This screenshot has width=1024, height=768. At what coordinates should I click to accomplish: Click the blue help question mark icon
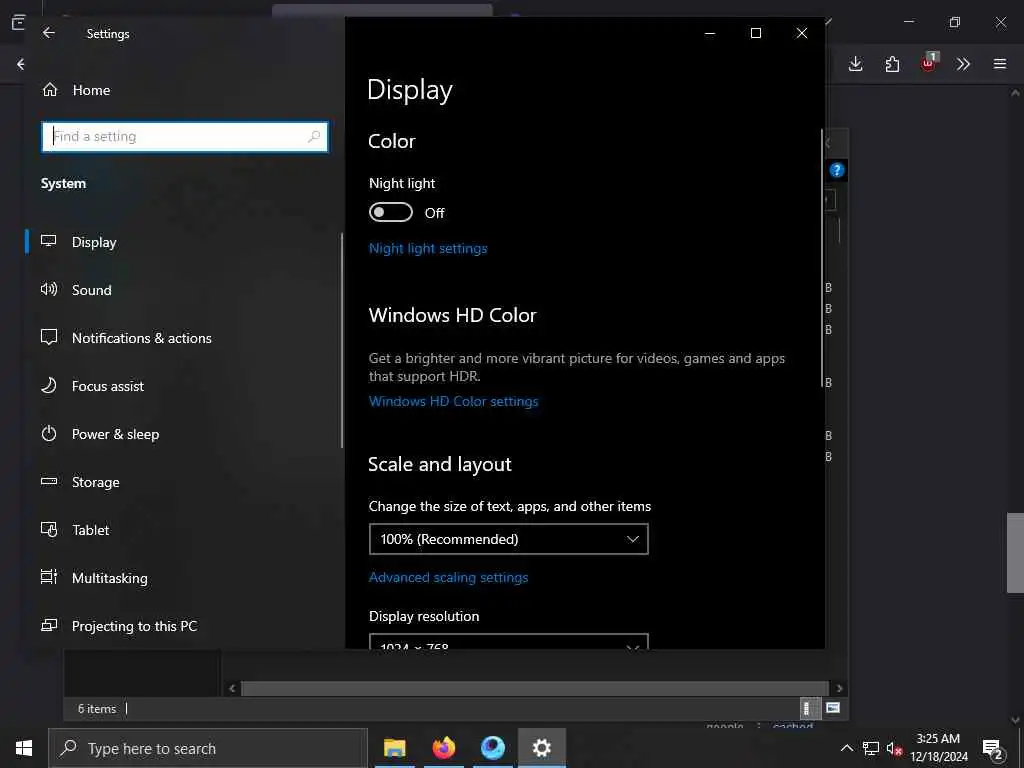[x=837, y=170]
